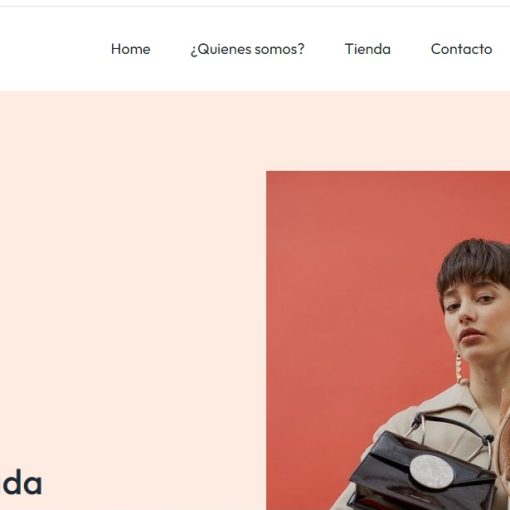
Task: Click white gap between Tienda and Contacto
Action: click(x=411, y=49)
